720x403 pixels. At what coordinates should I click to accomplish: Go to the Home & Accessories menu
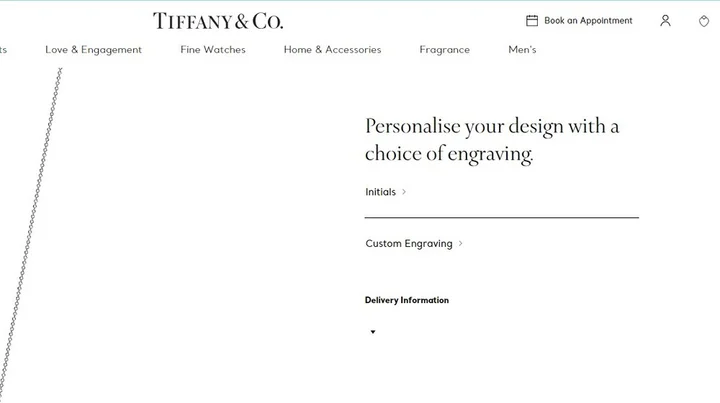332,50
